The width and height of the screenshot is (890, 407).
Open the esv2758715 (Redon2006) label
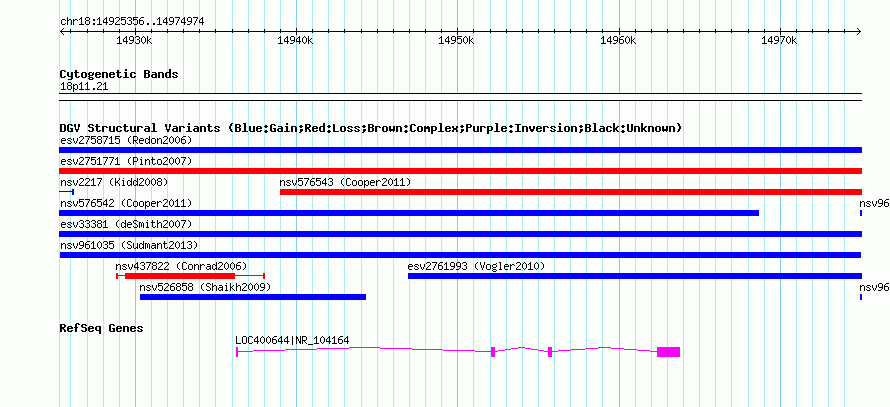point(126,140)
